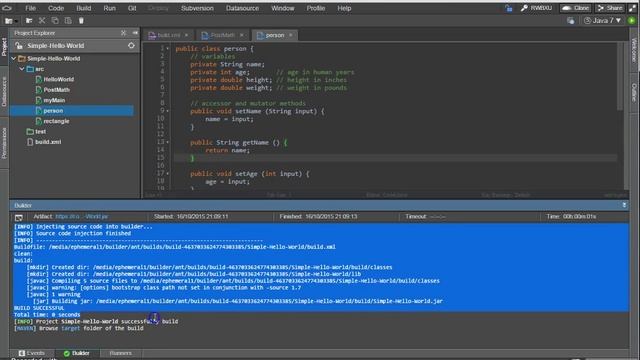The height and width of the screenshot is (360, 640).
Task: Click the clear console icon in Builder
Action: (19, 217)
